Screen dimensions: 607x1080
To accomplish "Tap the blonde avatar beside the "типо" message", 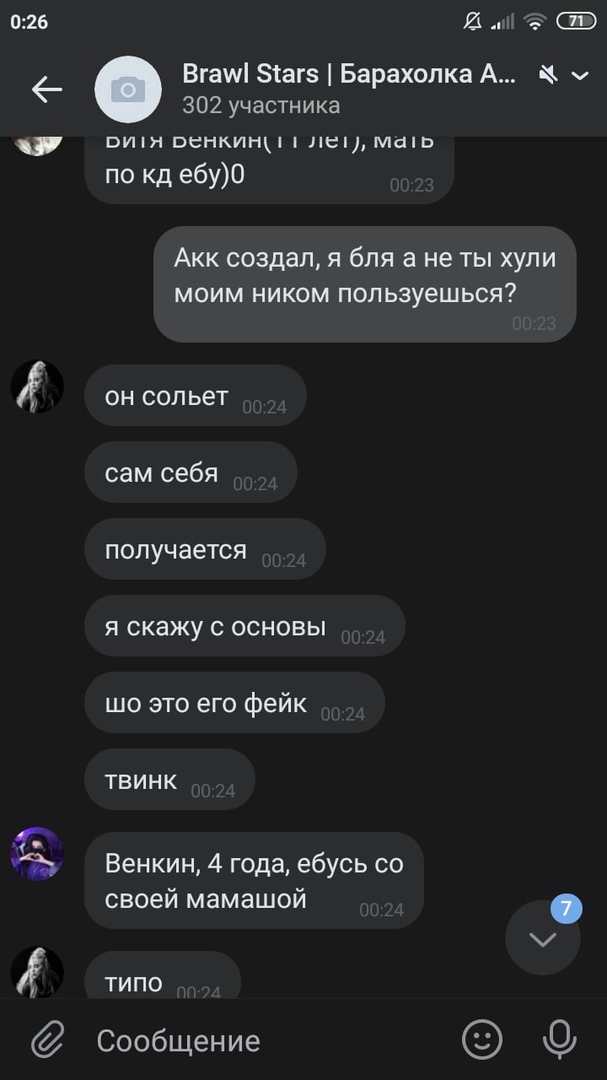I will coord(37,973).
